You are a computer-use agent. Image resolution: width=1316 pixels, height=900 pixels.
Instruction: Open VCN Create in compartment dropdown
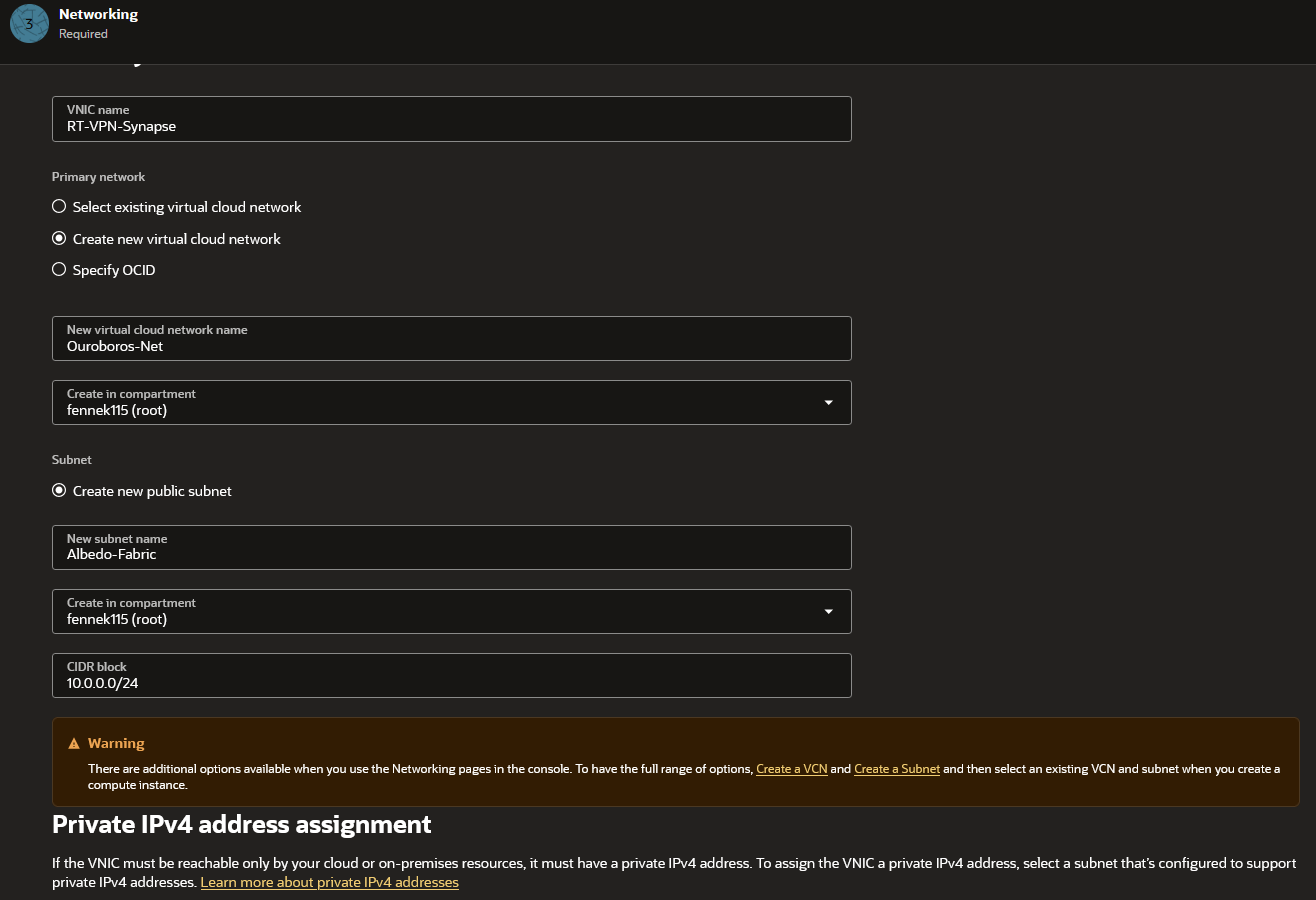click(x=452, y=402)
